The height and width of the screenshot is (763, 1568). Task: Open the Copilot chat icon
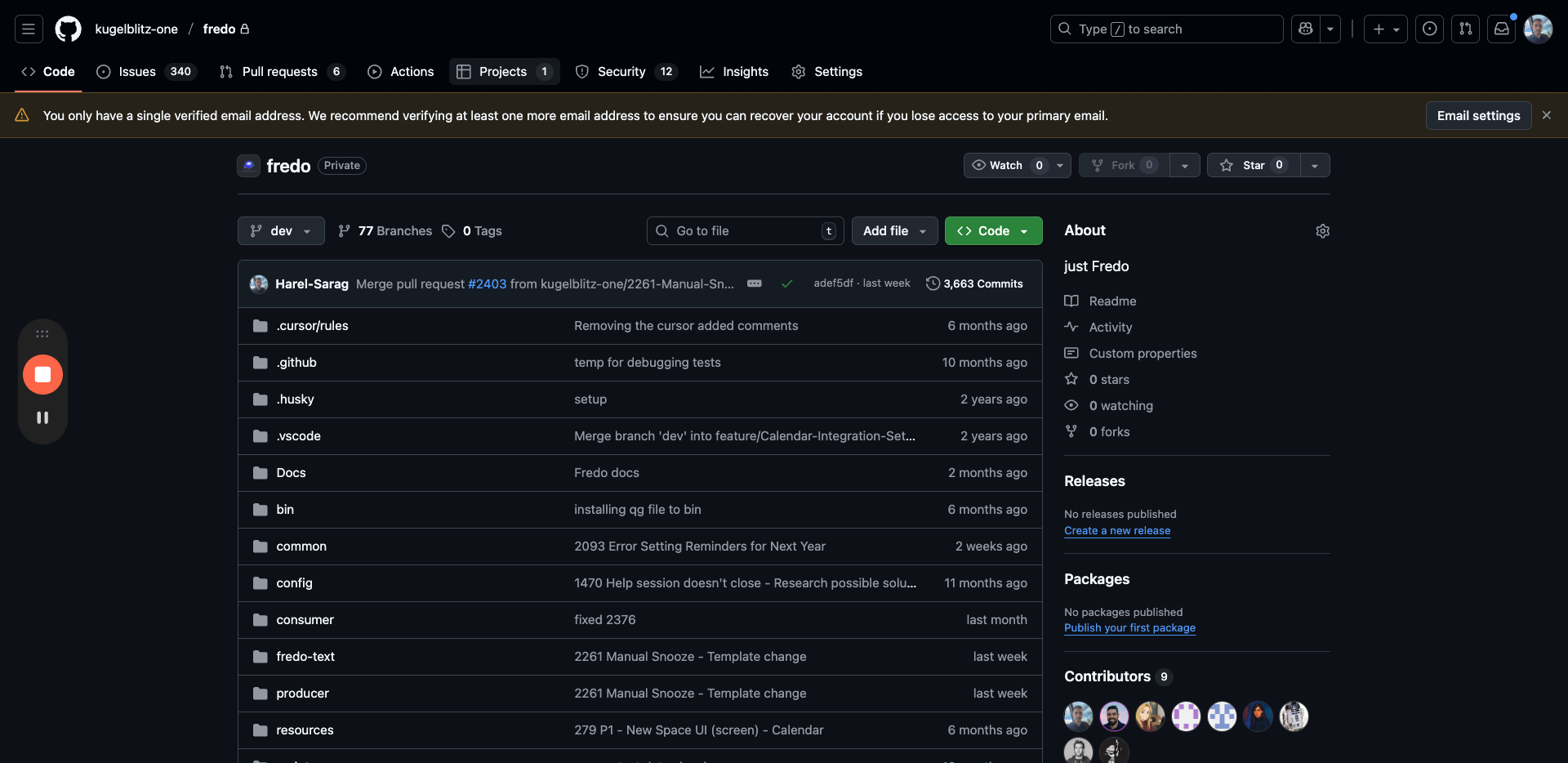pos(1305,29)
